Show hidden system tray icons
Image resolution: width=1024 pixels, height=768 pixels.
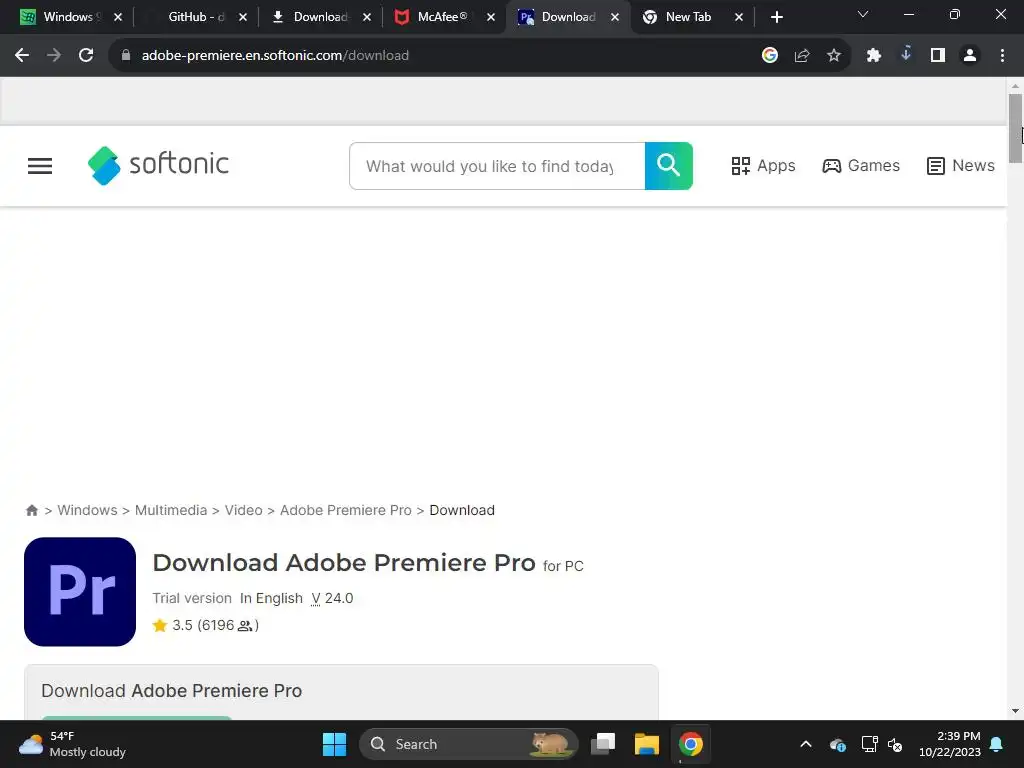point(806,744)
